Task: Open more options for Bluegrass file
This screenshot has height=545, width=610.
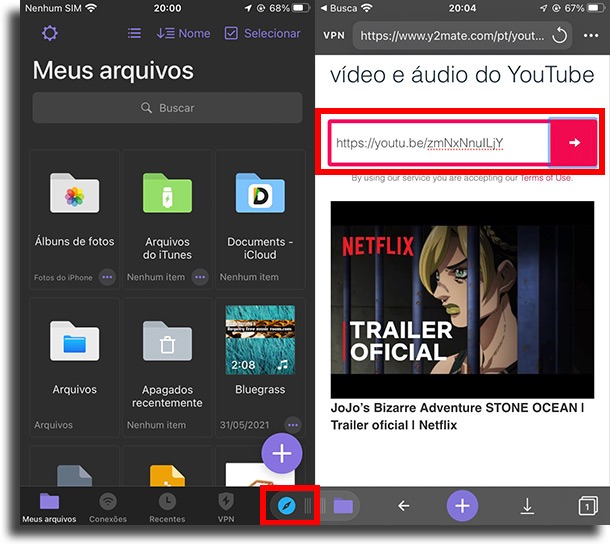Action: pyautogui.click(x=293, y=425)
